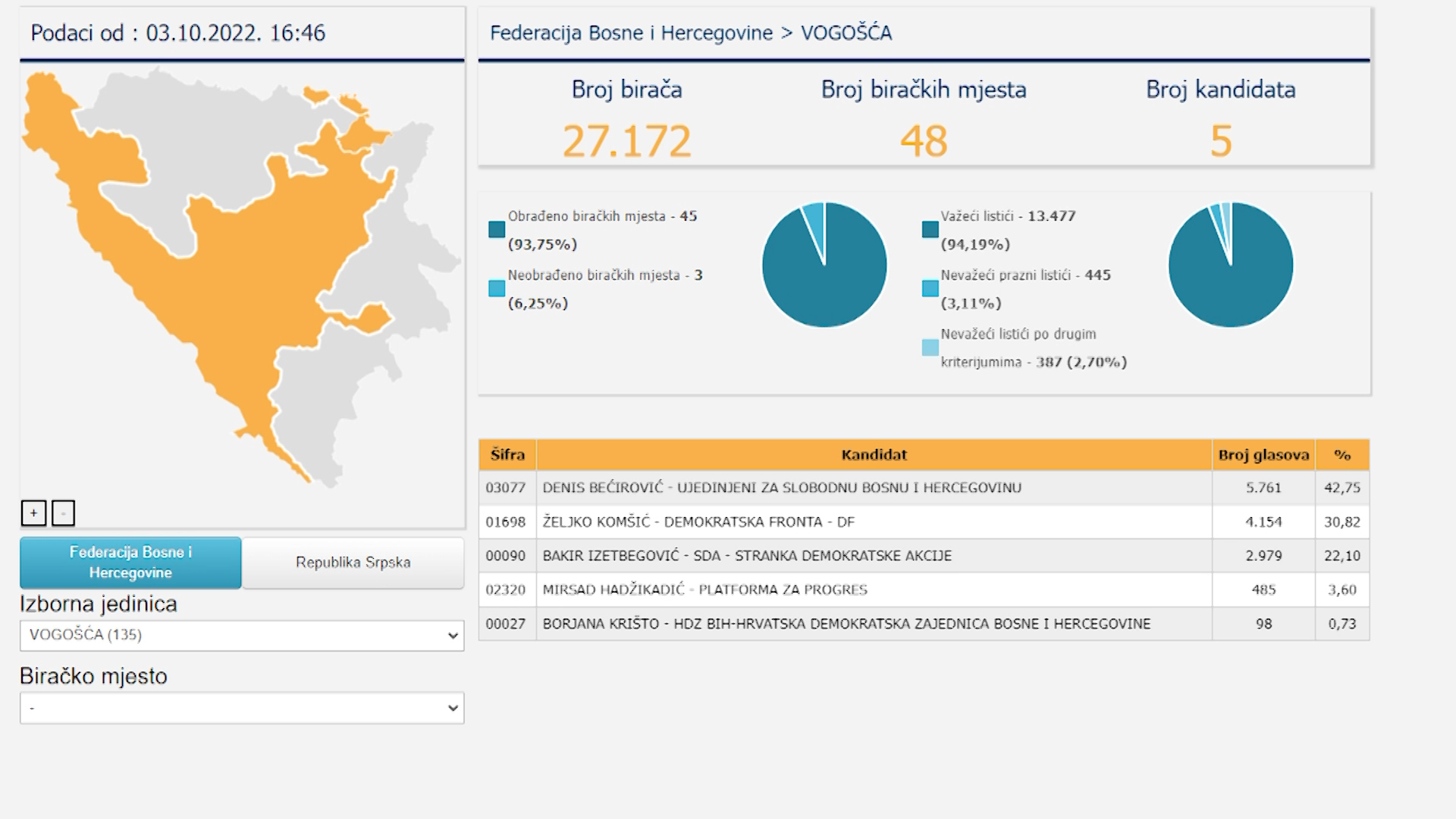
Task: Click the Broj glasova column header
Action: coord(1263,455)
